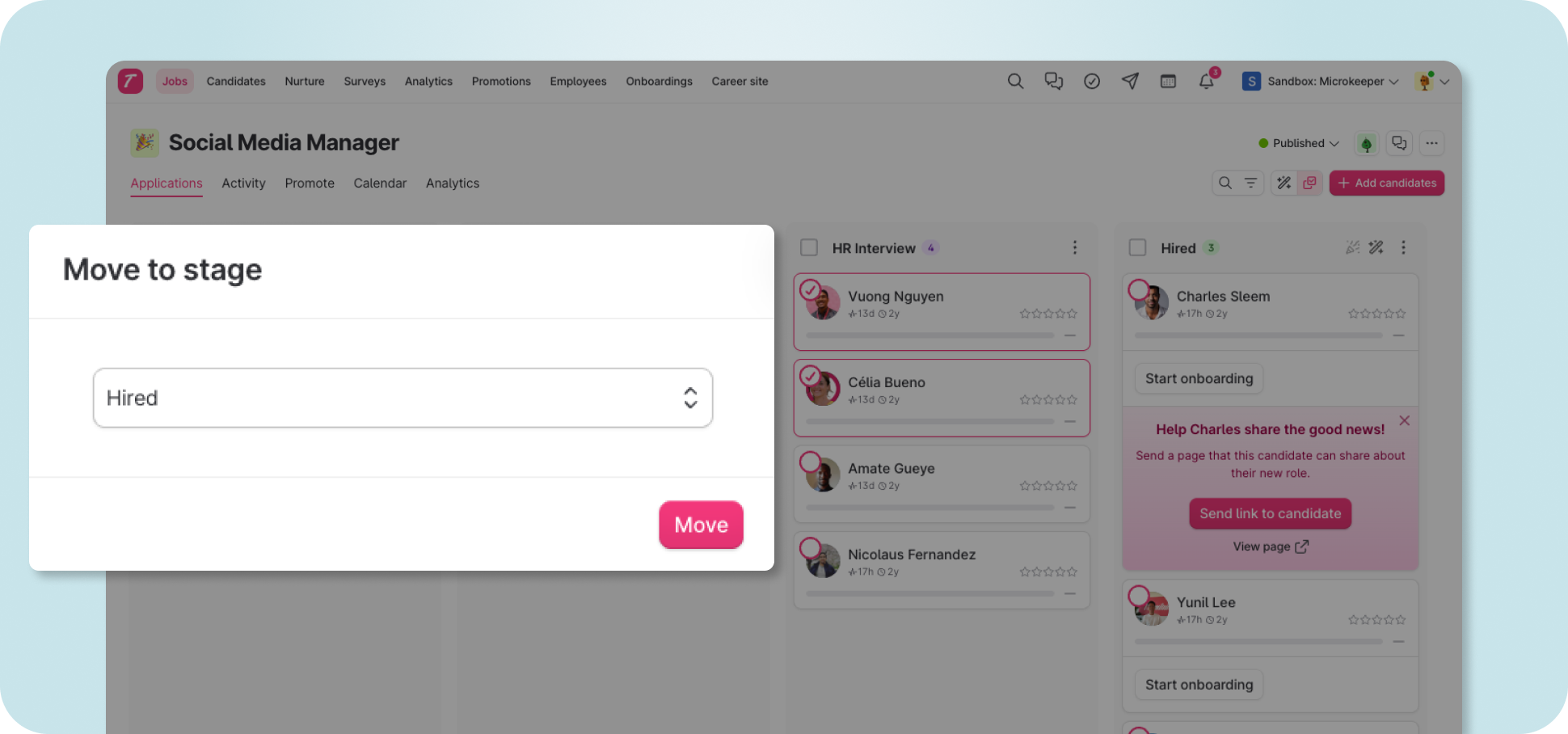The width and height of the screenshot is (1568, 734).
Task: Expand the chevron next to user avatar
Action: (x=1445, y=82)
